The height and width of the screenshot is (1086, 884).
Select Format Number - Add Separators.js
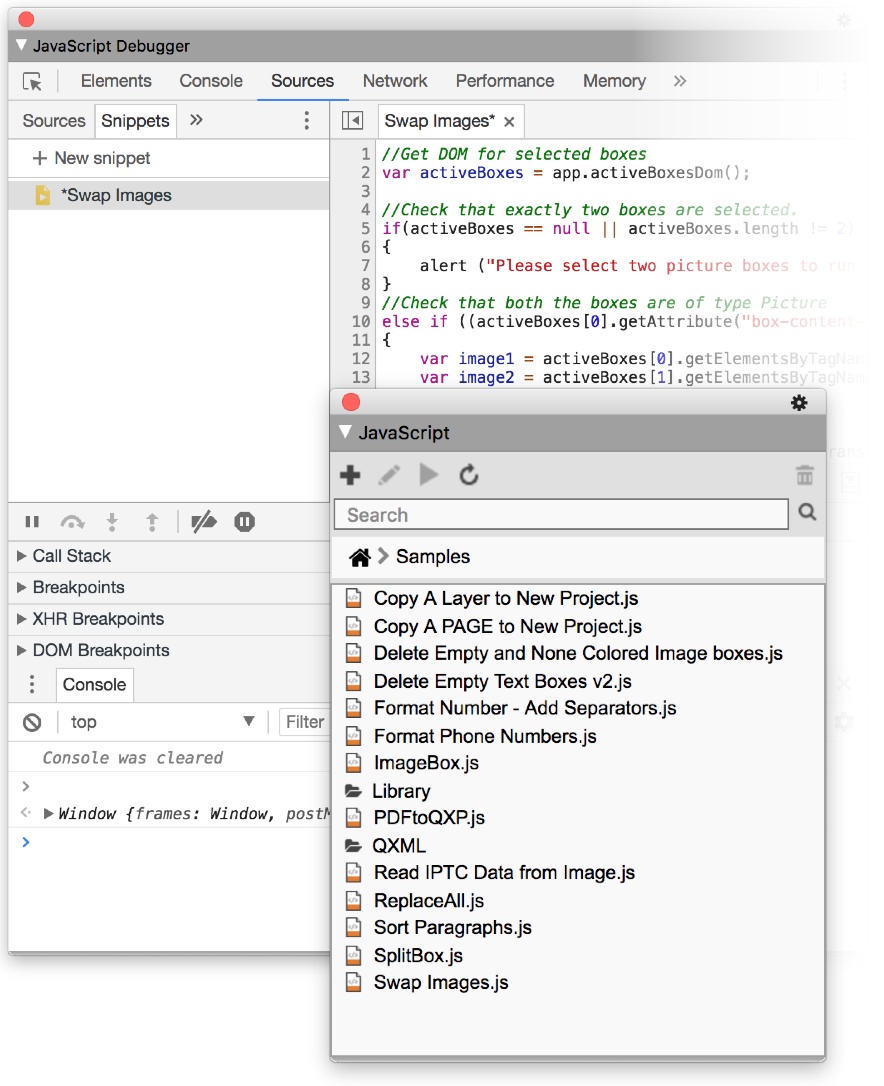click(x=525, y=708)
